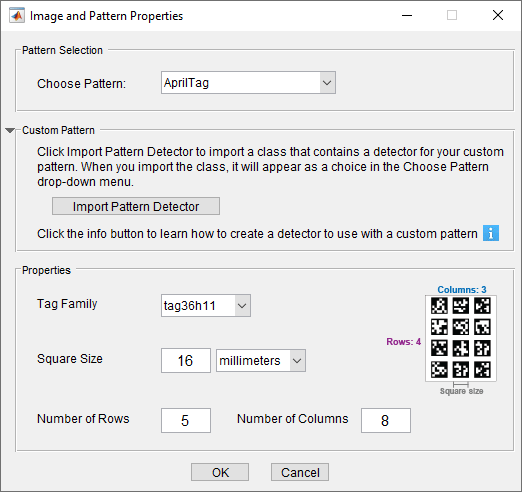Minimize the Image and Pattern Properties window
The width and height of the screenshot is (522, 492).
pyautogui.click(x=407, y=15)
